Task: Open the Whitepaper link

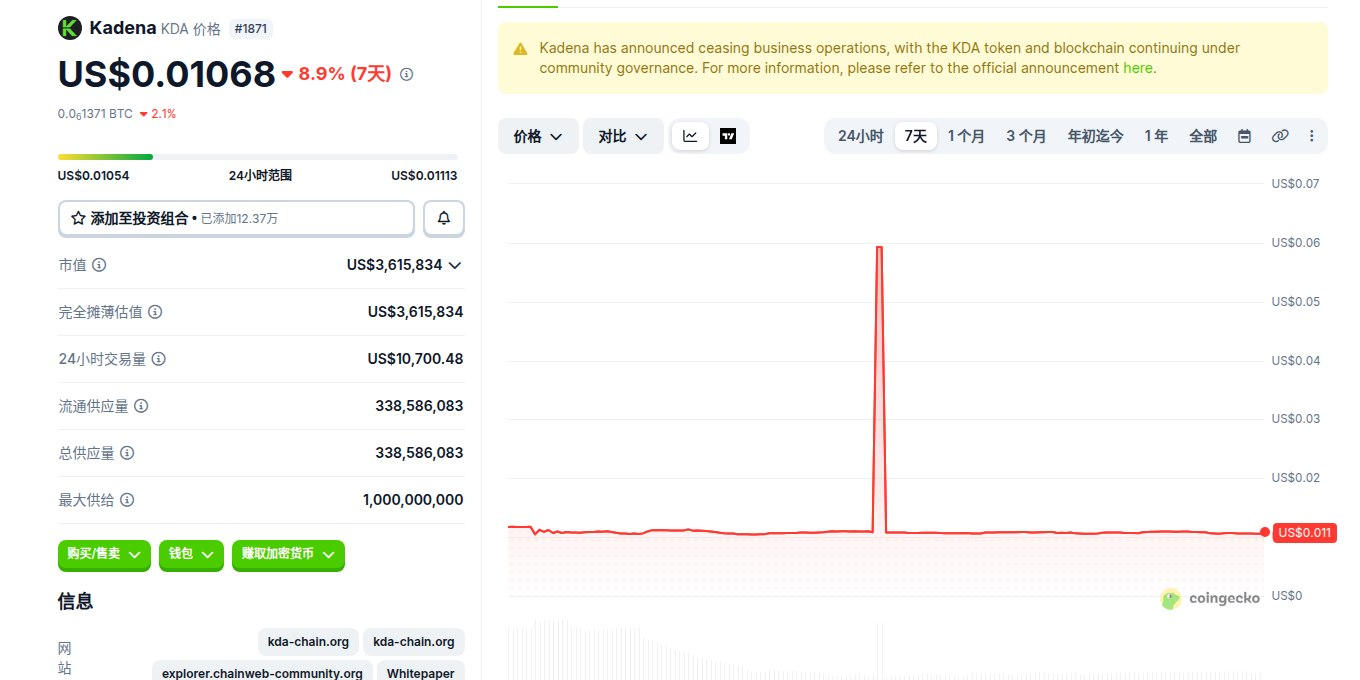Action: tap(421, 673)
